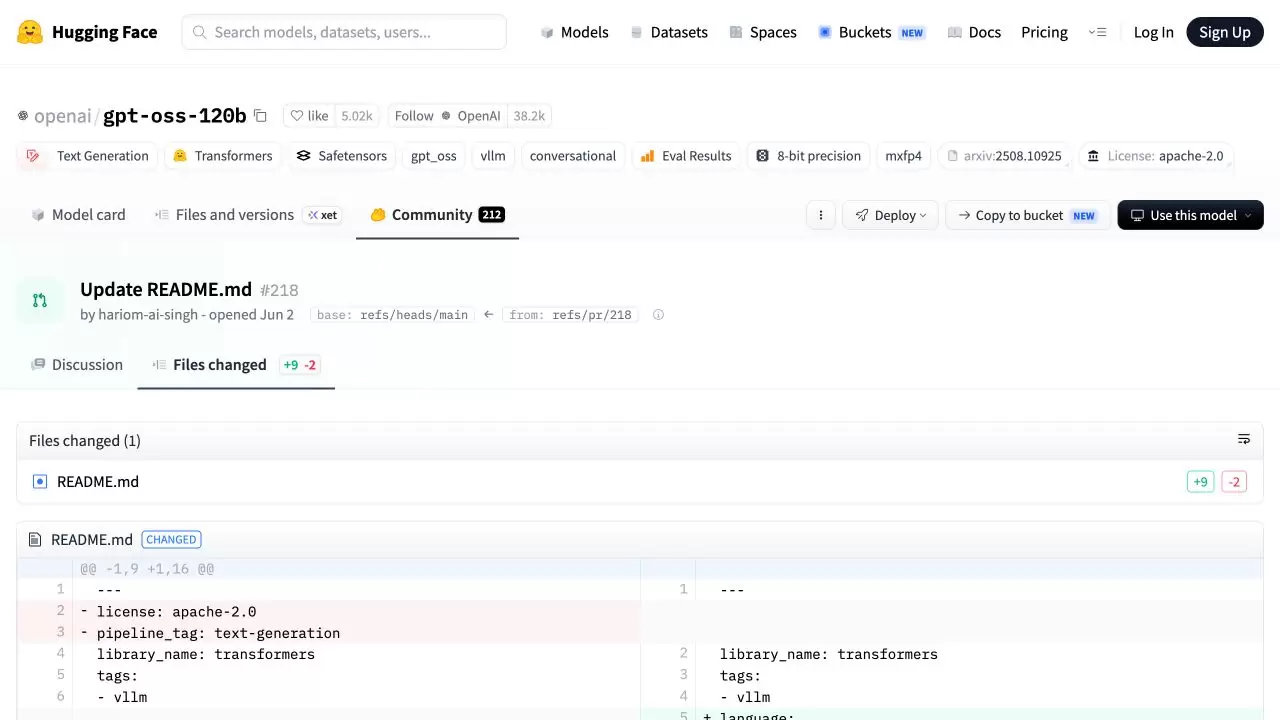Screen dimensions: 1280x720
Task: Click the like heart button
Action: pyautogui.click(x=309, y=116)
